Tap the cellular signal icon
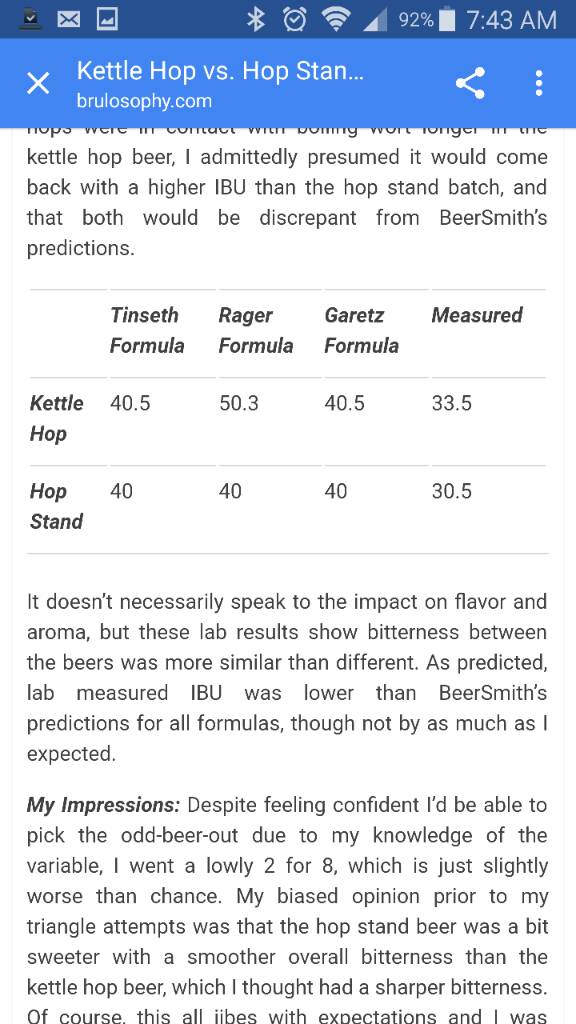576x1024 pixels. (375, 20)
